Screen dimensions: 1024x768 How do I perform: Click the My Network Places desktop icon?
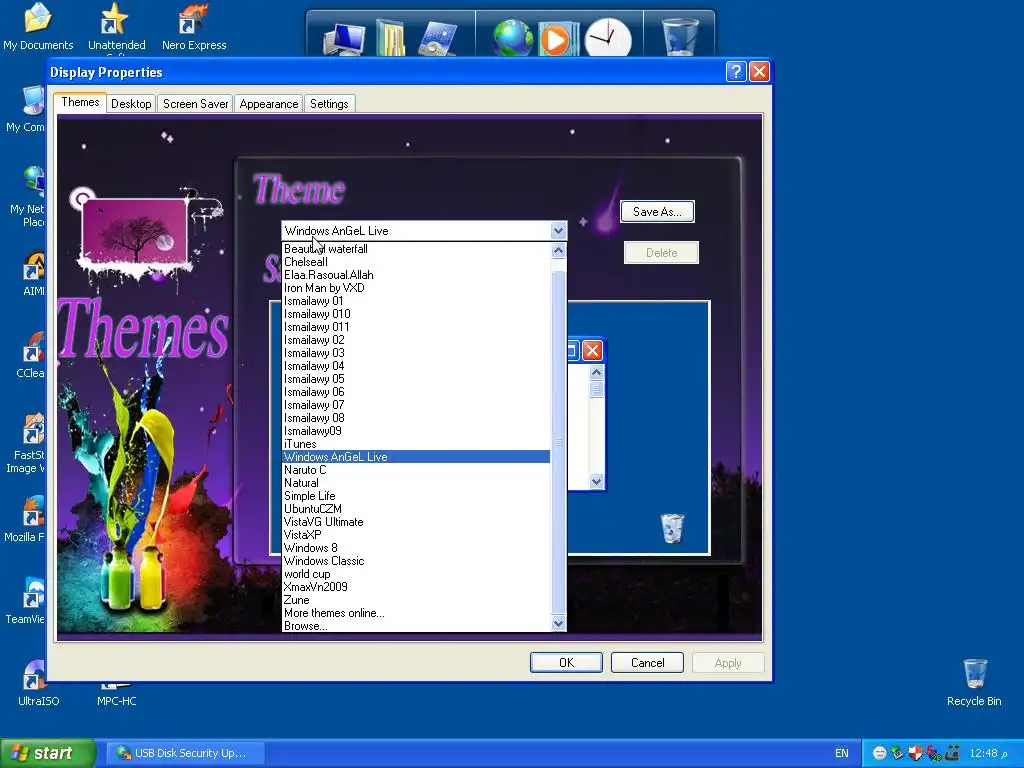tap(27, 197)
